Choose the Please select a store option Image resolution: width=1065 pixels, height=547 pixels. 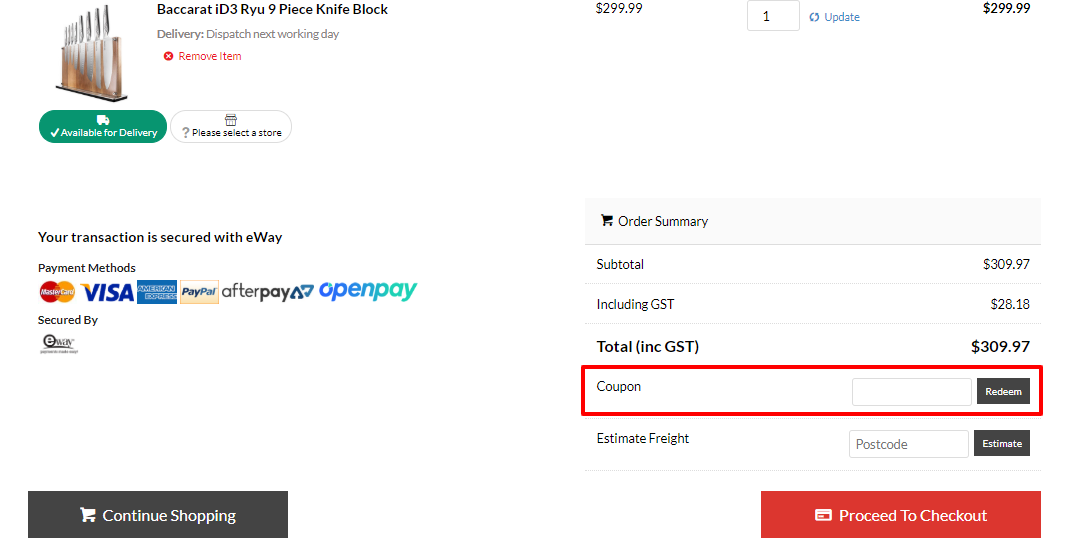[231, 127]
